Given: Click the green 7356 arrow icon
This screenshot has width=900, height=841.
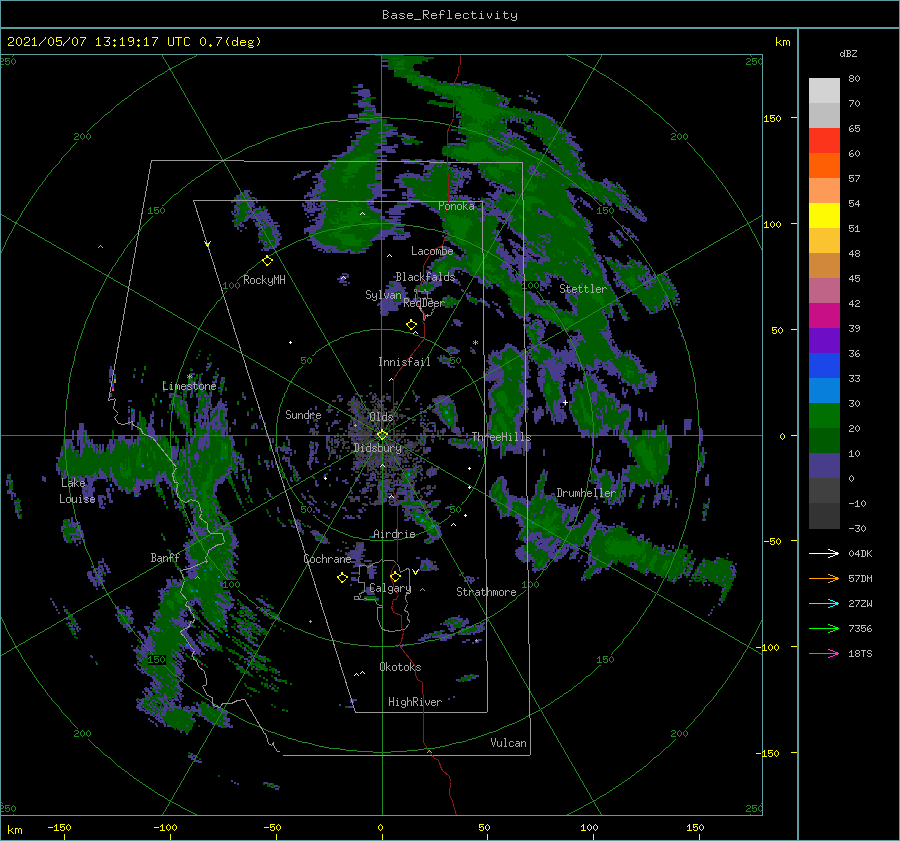Looking at the screenshot, I should [824, 629].
